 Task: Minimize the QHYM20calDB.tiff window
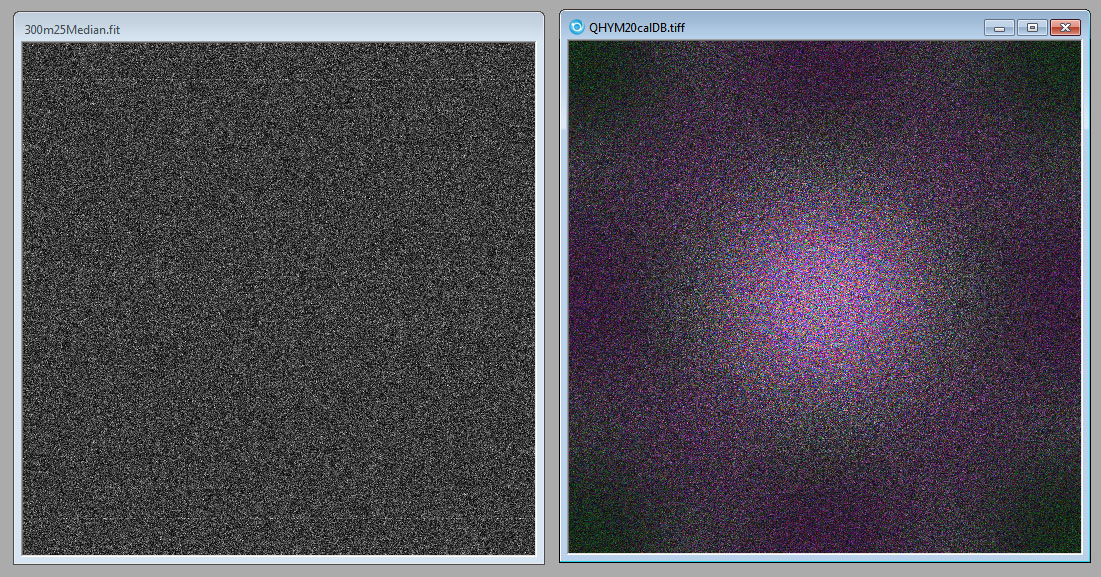tap(999, 27)
